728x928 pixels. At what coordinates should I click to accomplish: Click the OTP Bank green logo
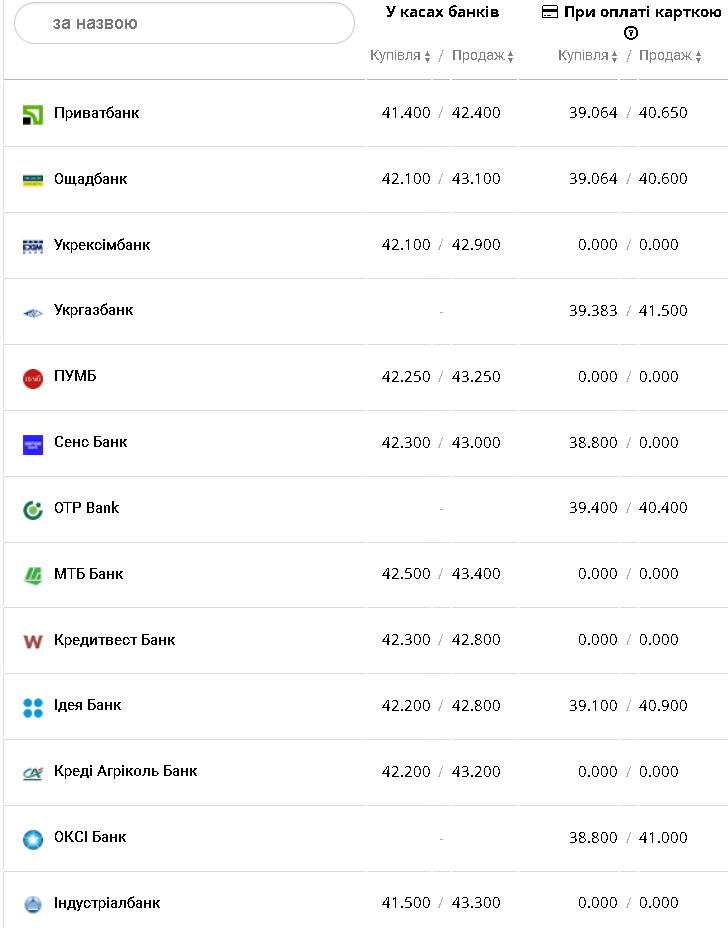tap(33, 509)
